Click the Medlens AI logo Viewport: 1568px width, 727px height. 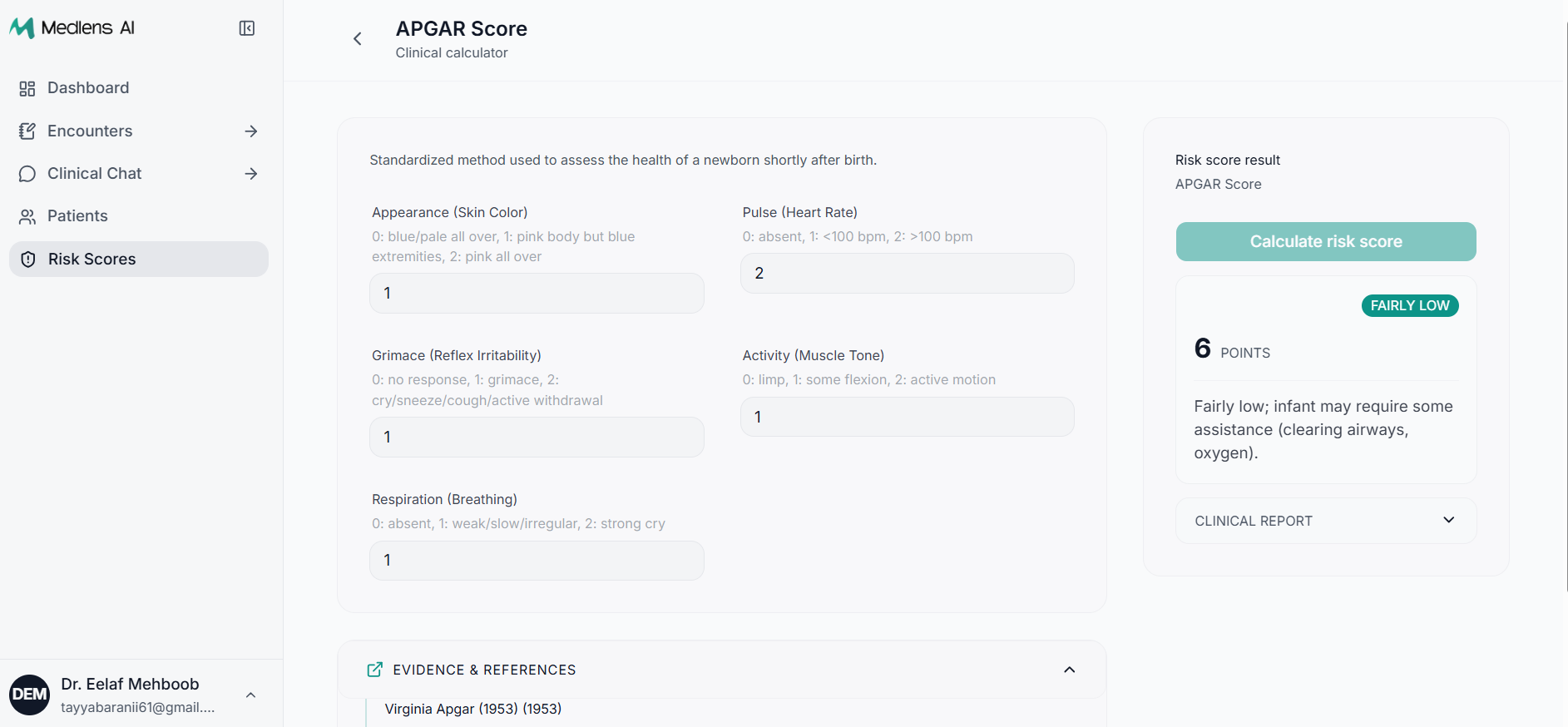tap(72, 28)
